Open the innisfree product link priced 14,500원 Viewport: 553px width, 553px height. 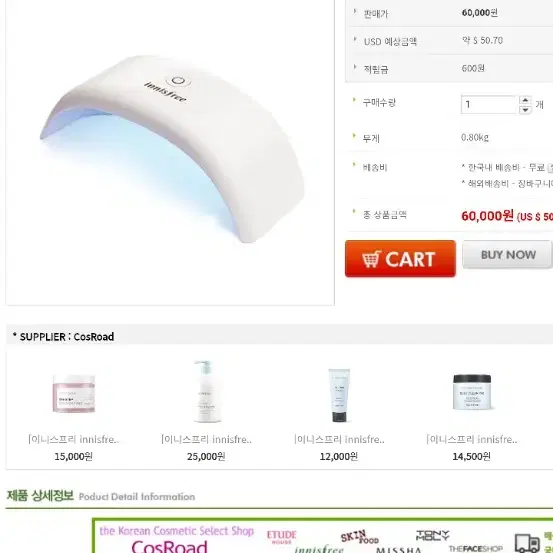pyautogui.click(x=472, y=439)
